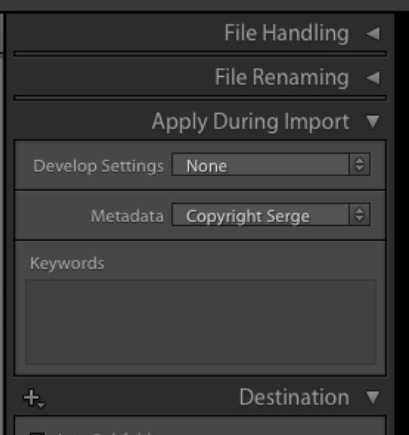Expand the File Handling panel triangle
409x435 pixels.
pos(373,33)
